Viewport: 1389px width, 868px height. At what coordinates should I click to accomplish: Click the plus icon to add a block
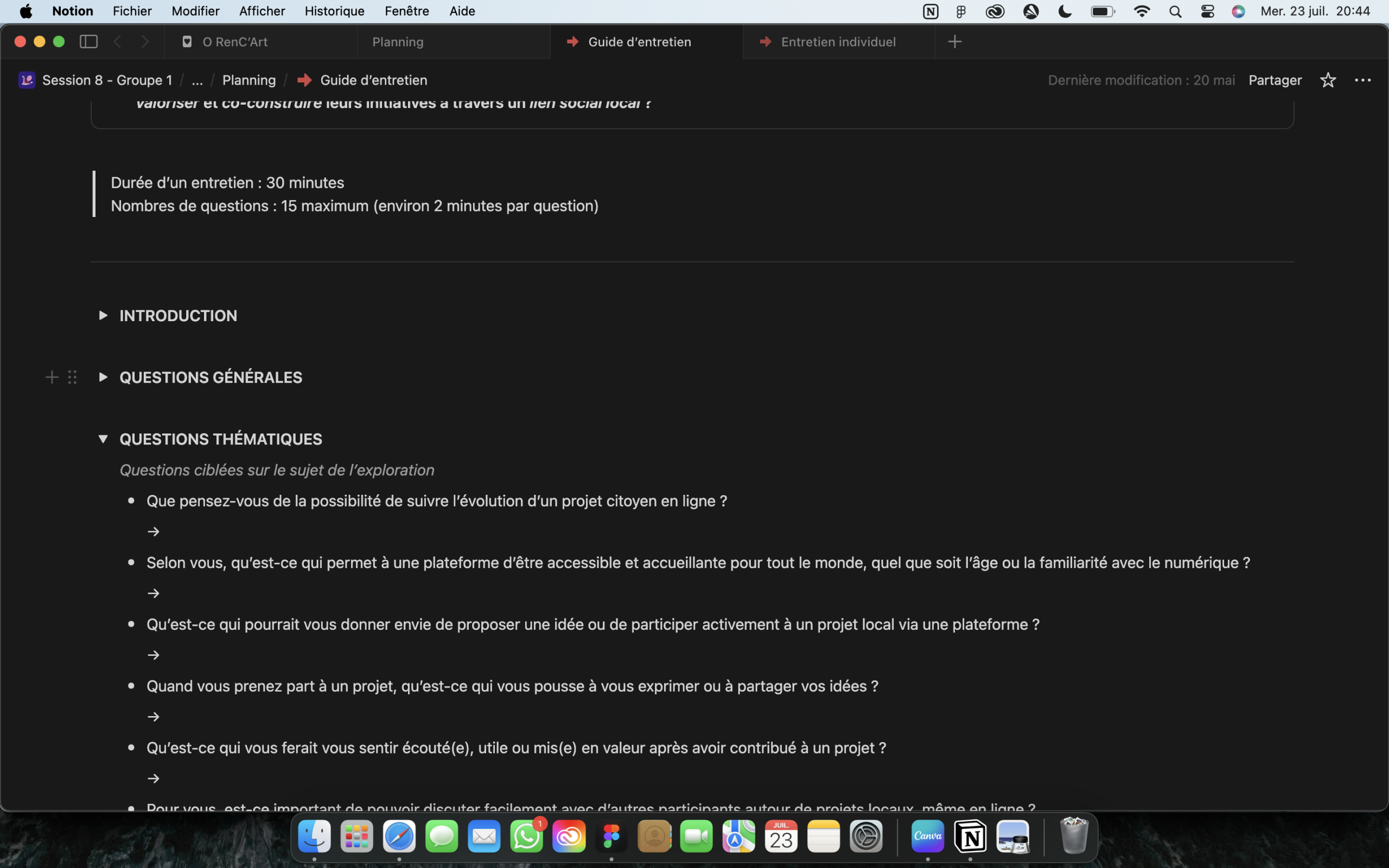tap(52, 377)
